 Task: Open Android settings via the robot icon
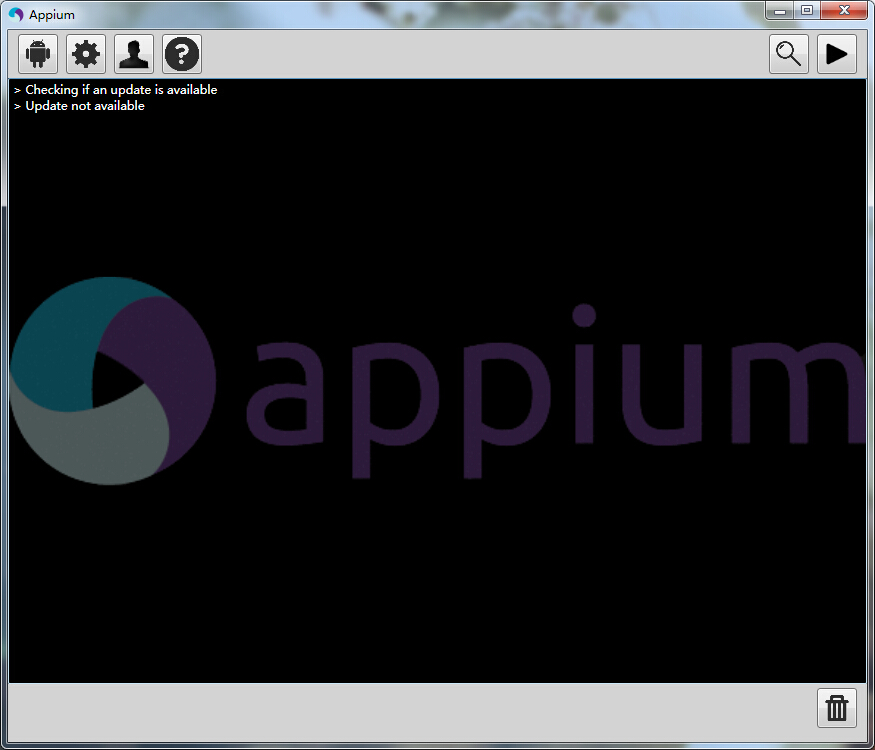(38, 54)
